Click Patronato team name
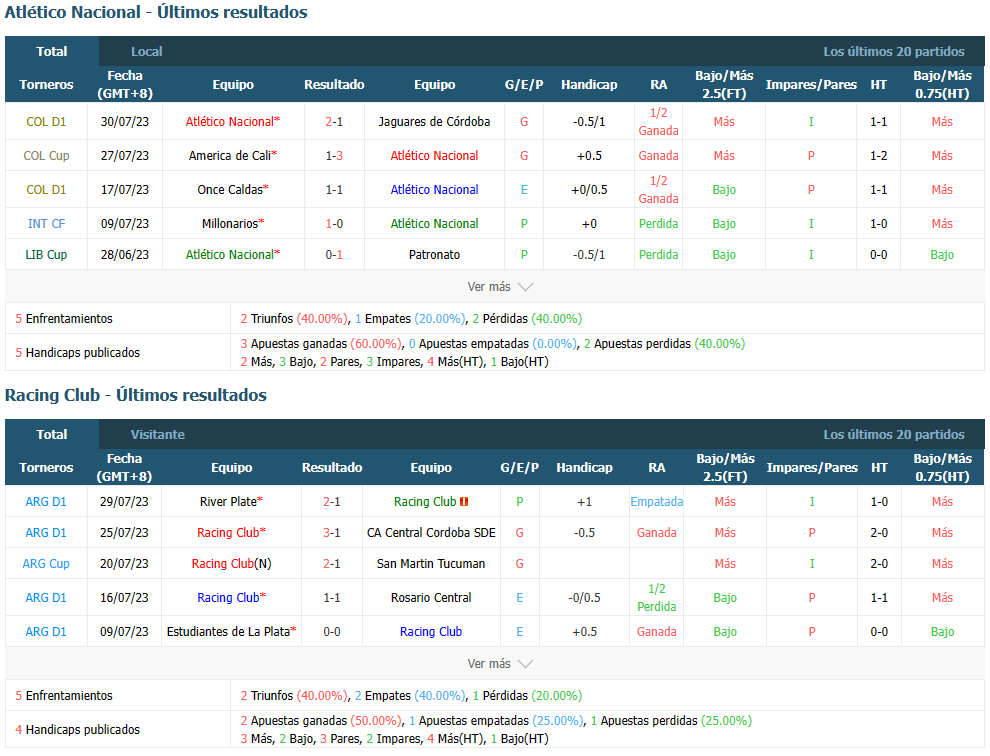This screenshot has height=756, width=990. click(x=434, y=255)
